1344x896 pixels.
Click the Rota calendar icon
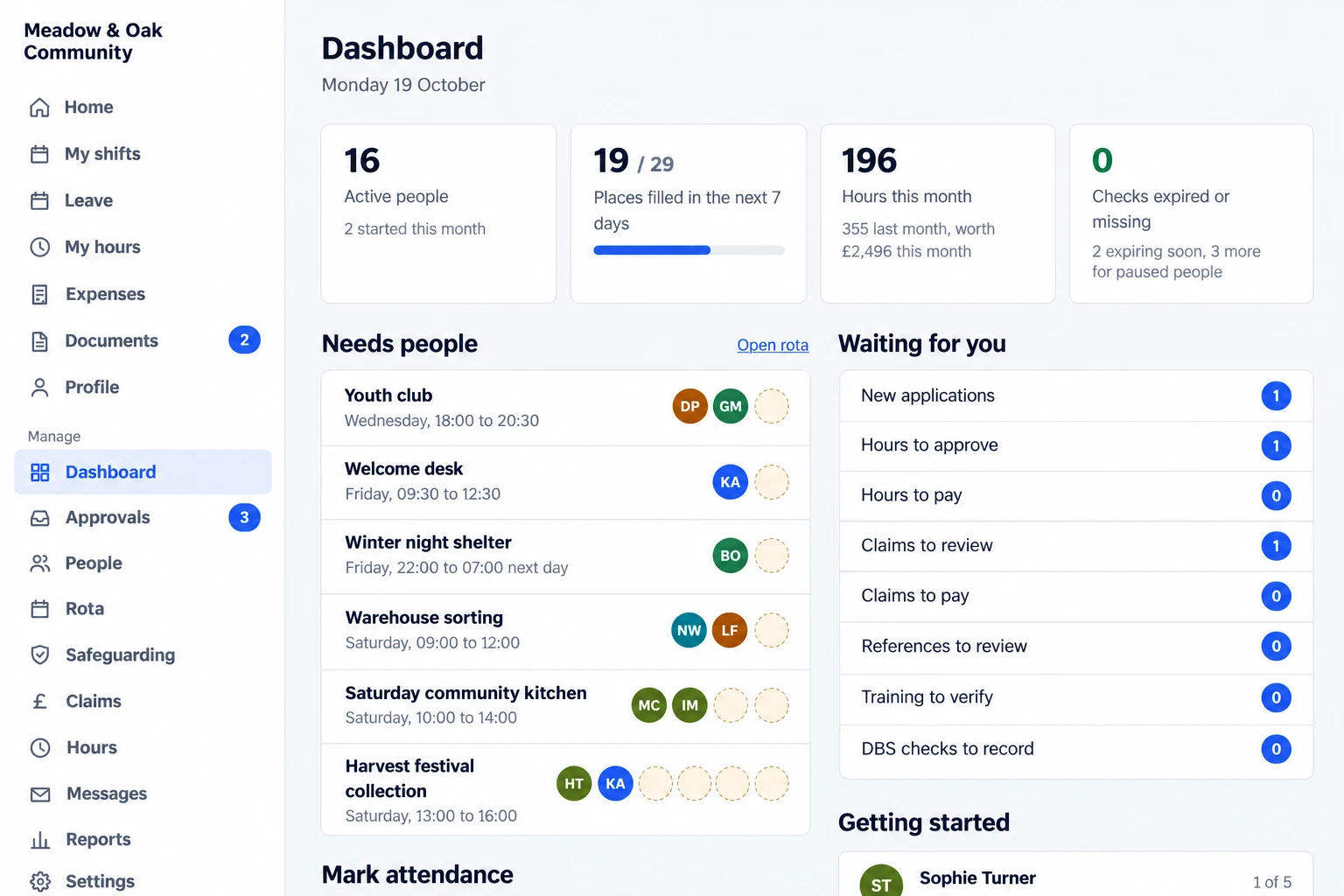(40, 609)
